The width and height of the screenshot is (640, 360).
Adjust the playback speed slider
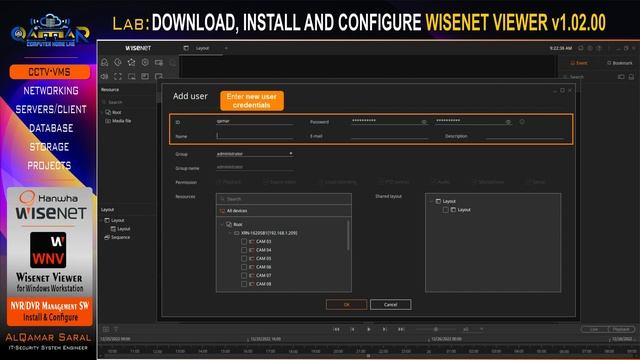[436, 329]
